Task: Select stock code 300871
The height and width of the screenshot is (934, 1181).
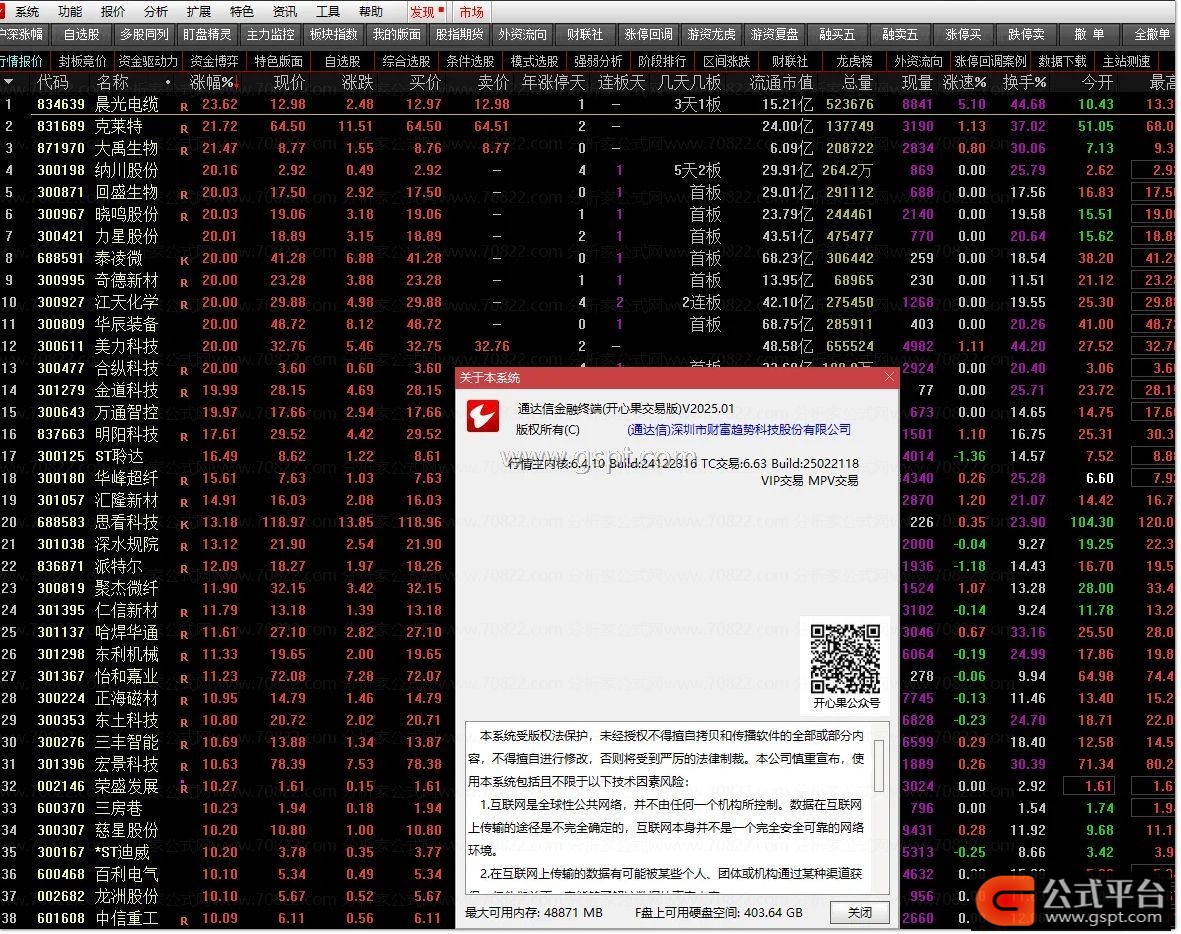Action: (61, 192)
